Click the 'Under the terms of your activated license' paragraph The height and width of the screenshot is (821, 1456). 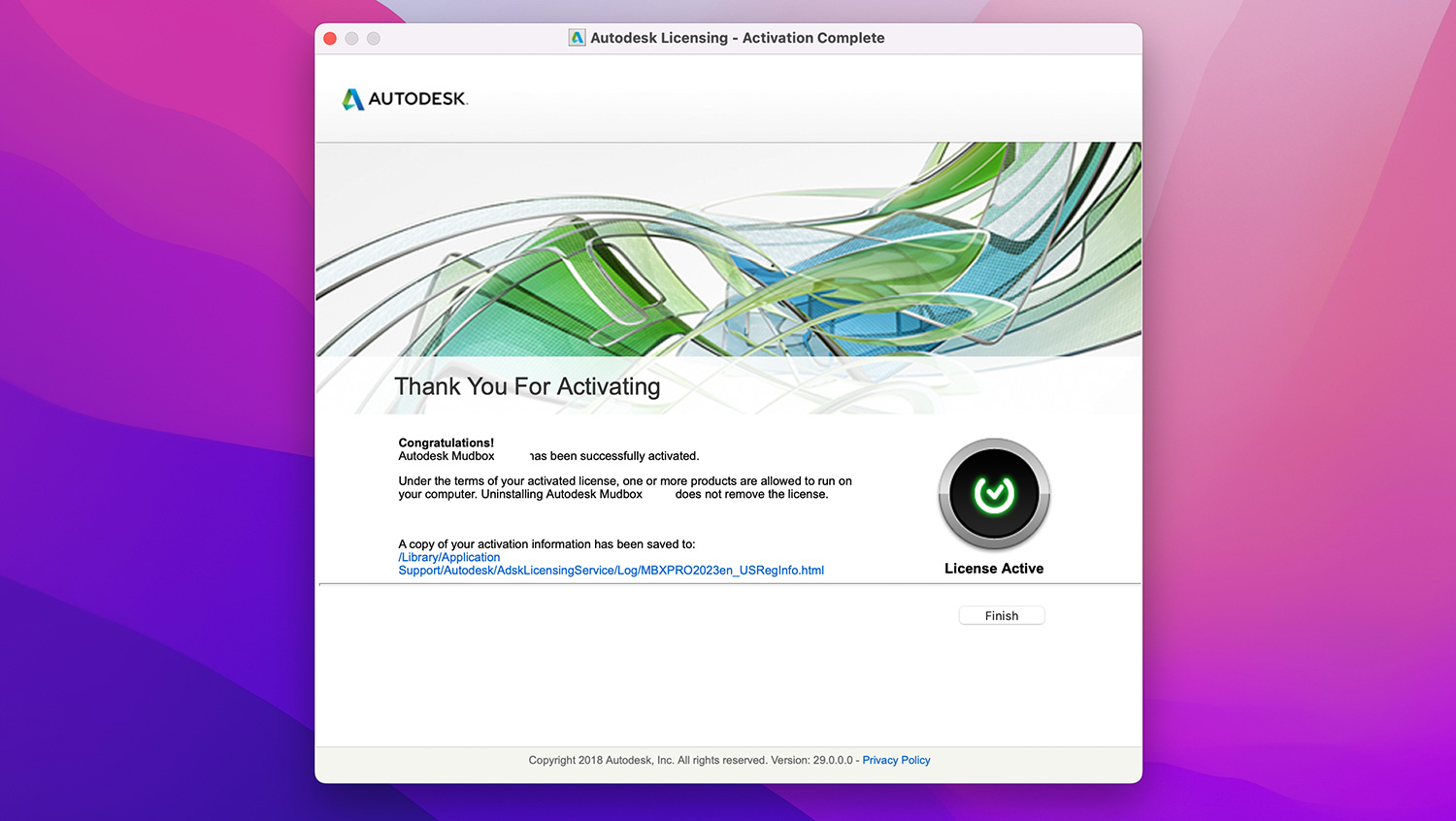click(x=625, y=487)
